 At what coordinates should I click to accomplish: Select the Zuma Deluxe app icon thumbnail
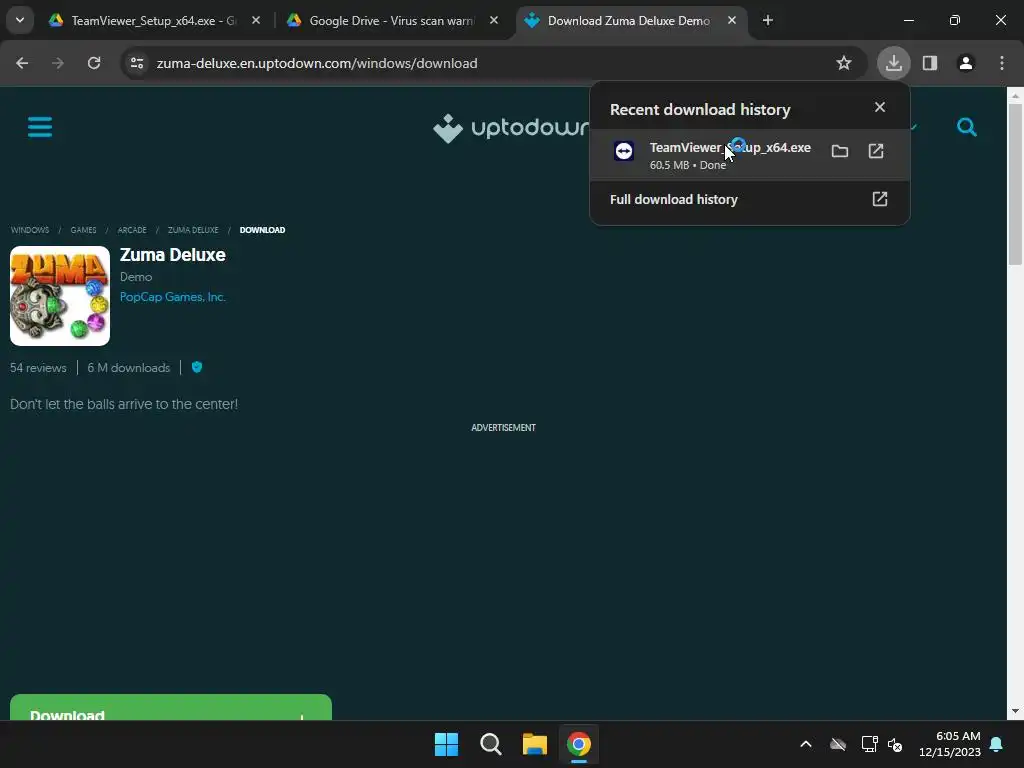pyautogui.click(x=60, y=296)
